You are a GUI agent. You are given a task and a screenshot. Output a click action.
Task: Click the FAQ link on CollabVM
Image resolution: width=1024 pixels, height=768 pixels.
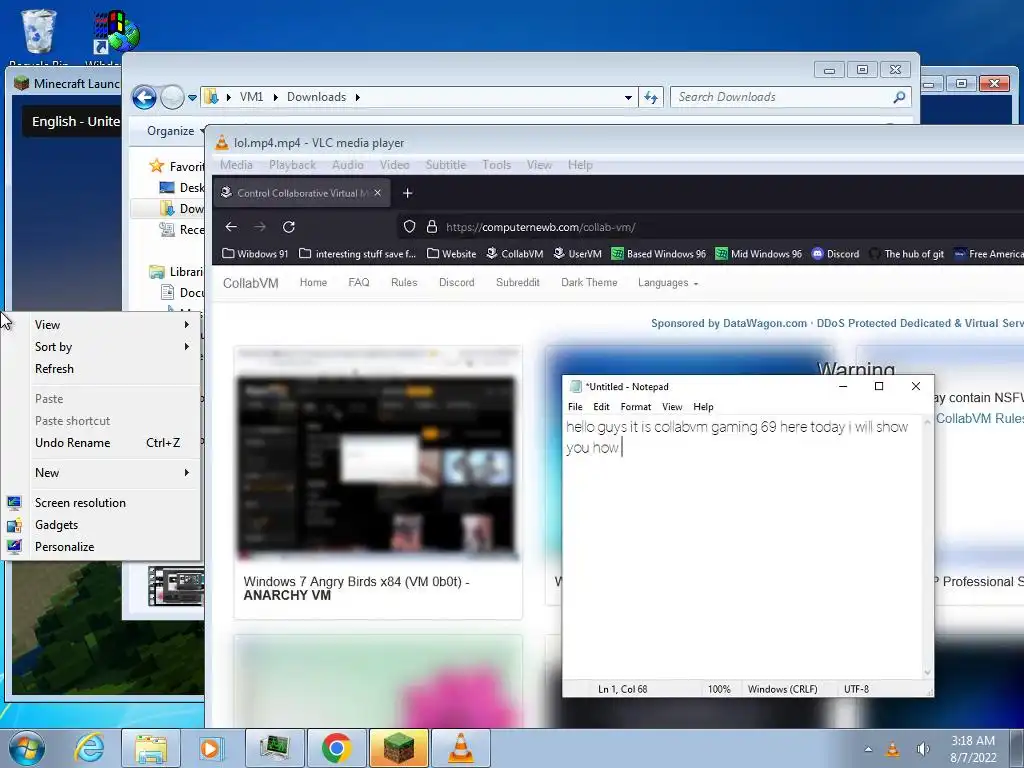tap(359, 283)
